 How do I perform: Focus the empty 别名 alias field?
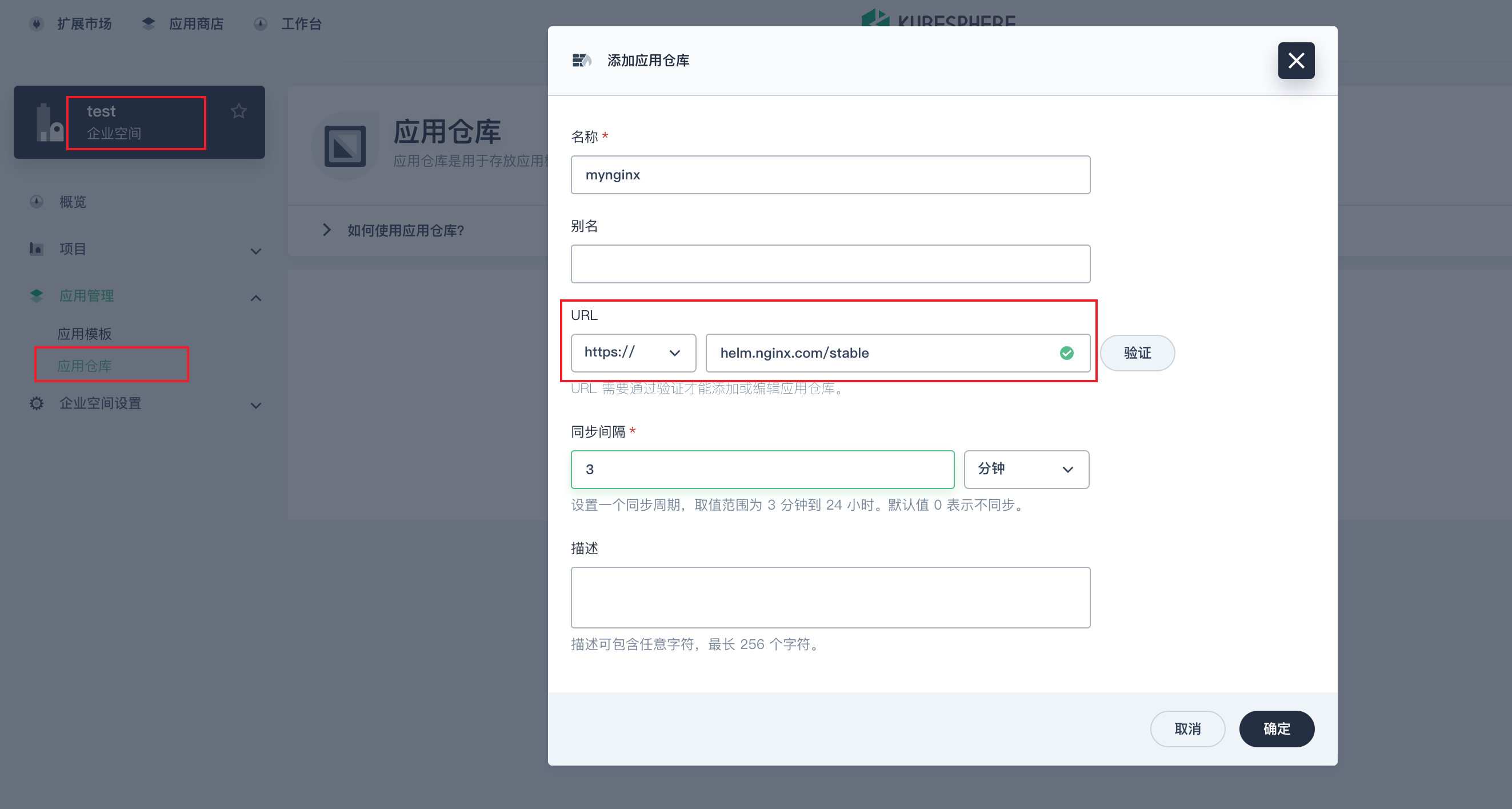click(x=830, y=264)
